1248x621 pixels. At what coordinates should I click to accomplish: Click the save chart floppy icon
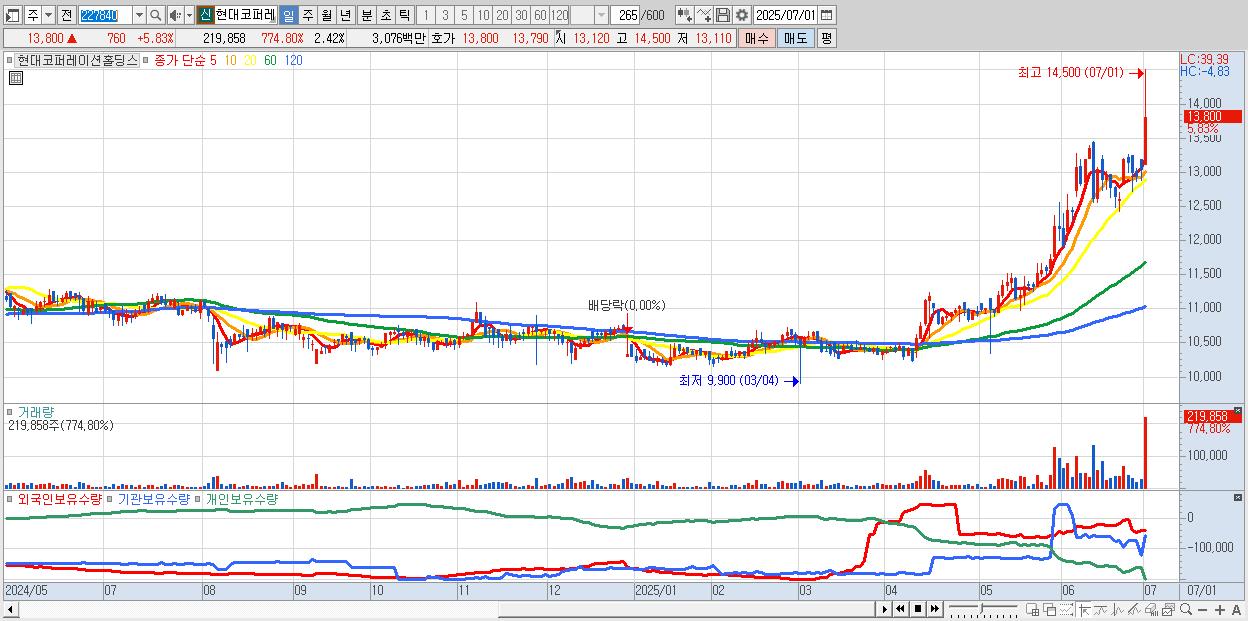click(723, 15)
